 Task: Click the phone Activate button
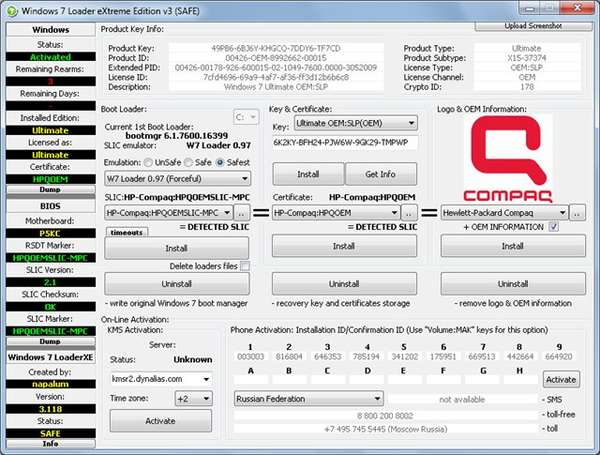[561, 380]
